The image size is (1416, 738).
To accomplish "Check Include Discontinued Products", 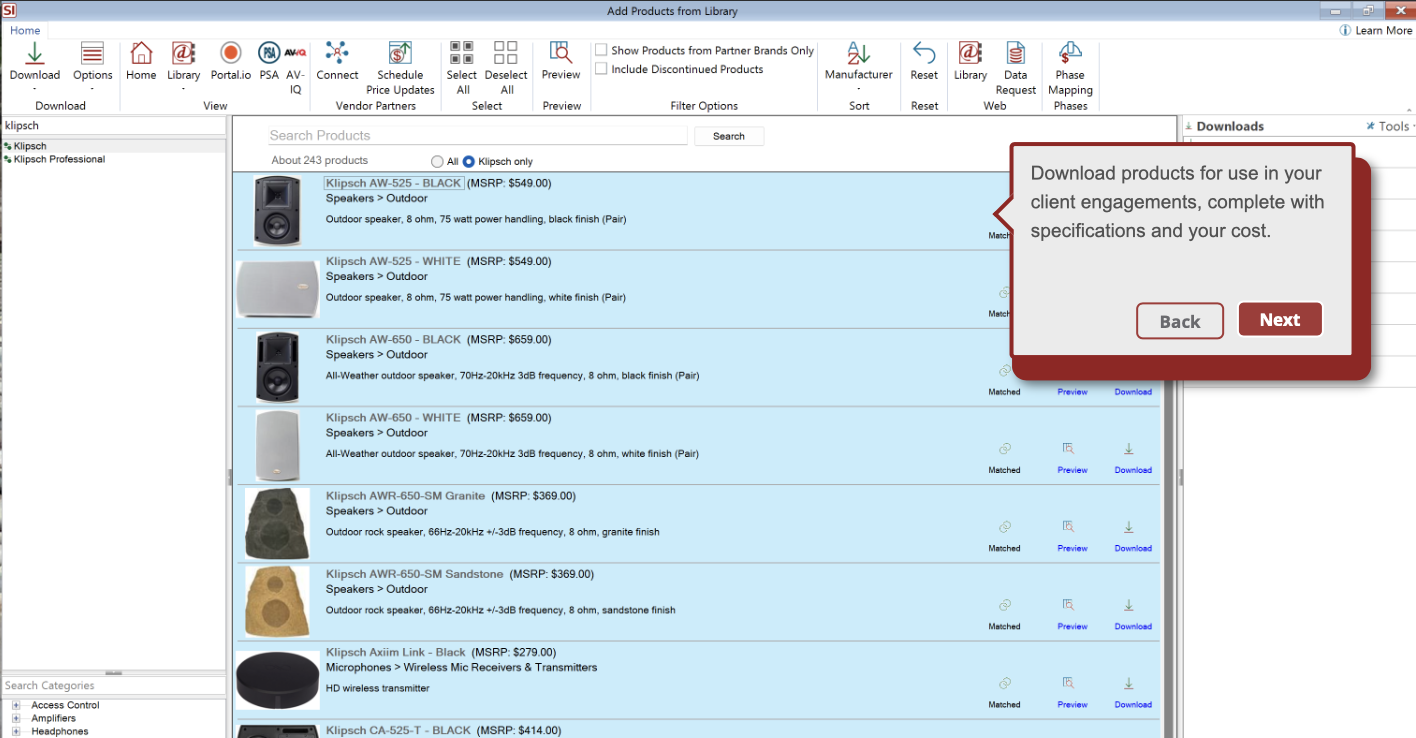I will click(x=601, y=69).
